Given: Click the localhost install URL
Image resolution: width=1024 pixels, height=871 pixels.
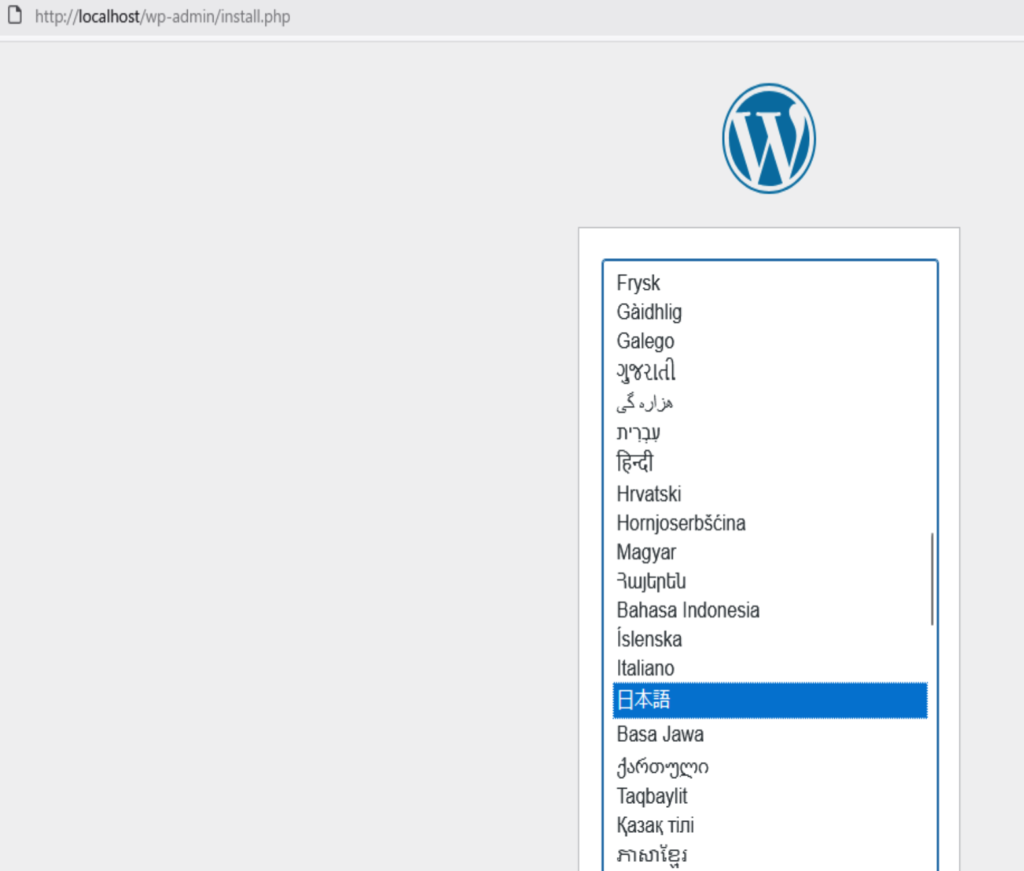Looking at the screenshot, I should tap(162, 17).
